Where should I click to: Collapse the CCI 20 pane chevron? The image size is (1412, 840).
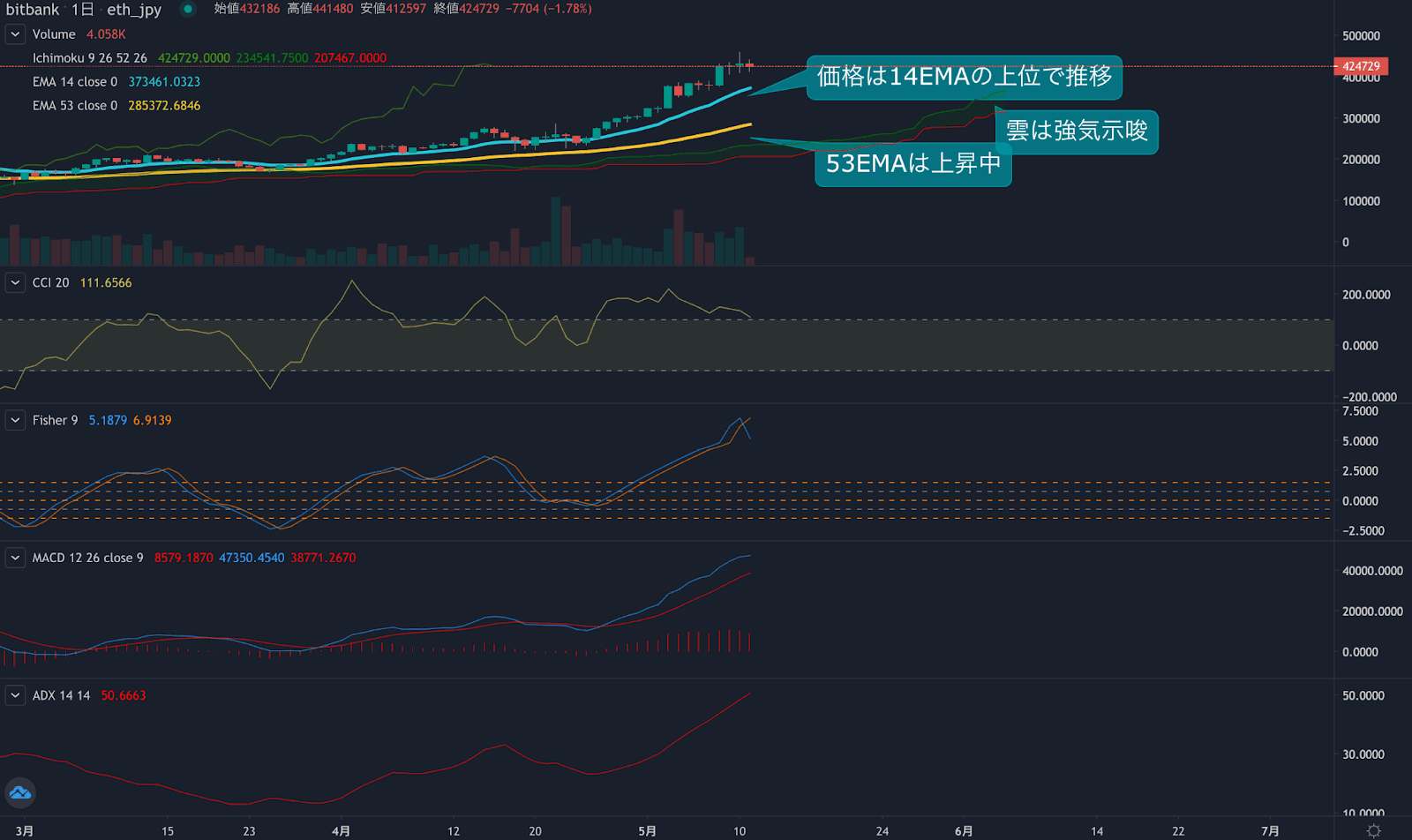click(15, 282)
